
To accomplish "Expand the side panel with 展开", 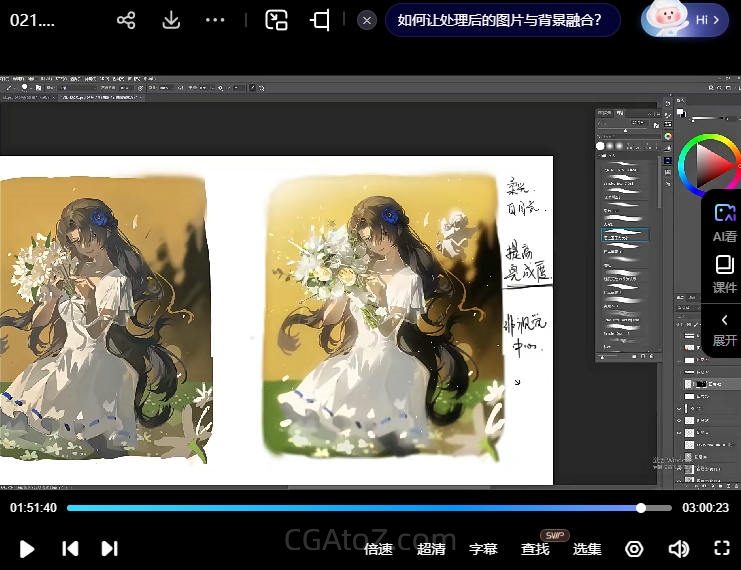I will [724, 329].
